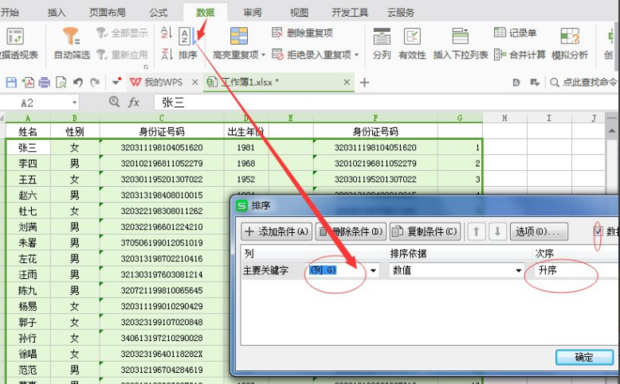Click the ascending sort A-Z icon
Image resolution: width=620 pixels, height=384 pixels.
[166, 32]
